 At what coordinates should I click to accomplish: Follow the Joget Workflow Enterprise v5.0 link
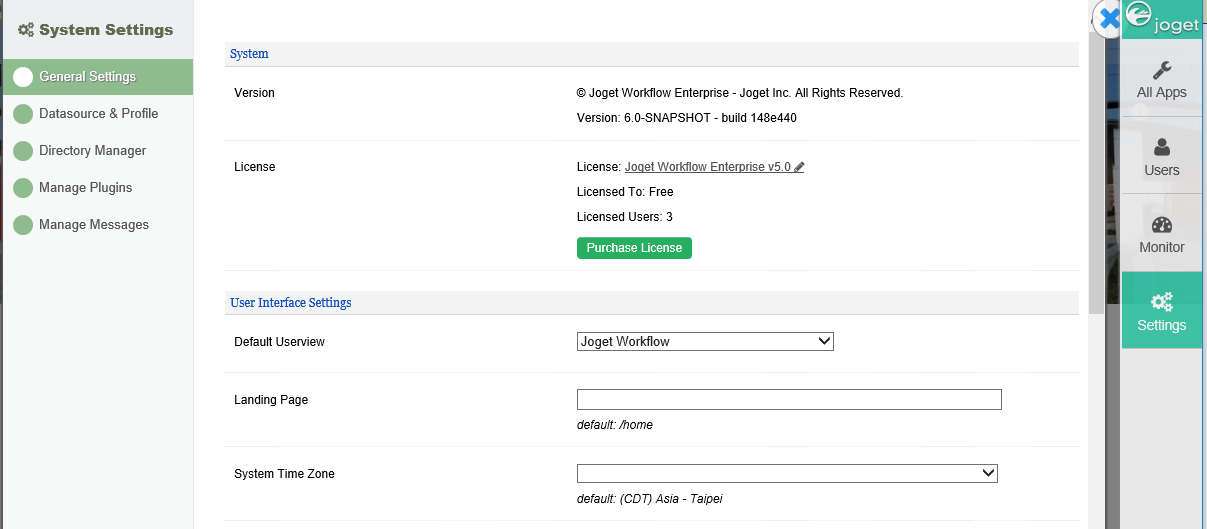[707, 167]
